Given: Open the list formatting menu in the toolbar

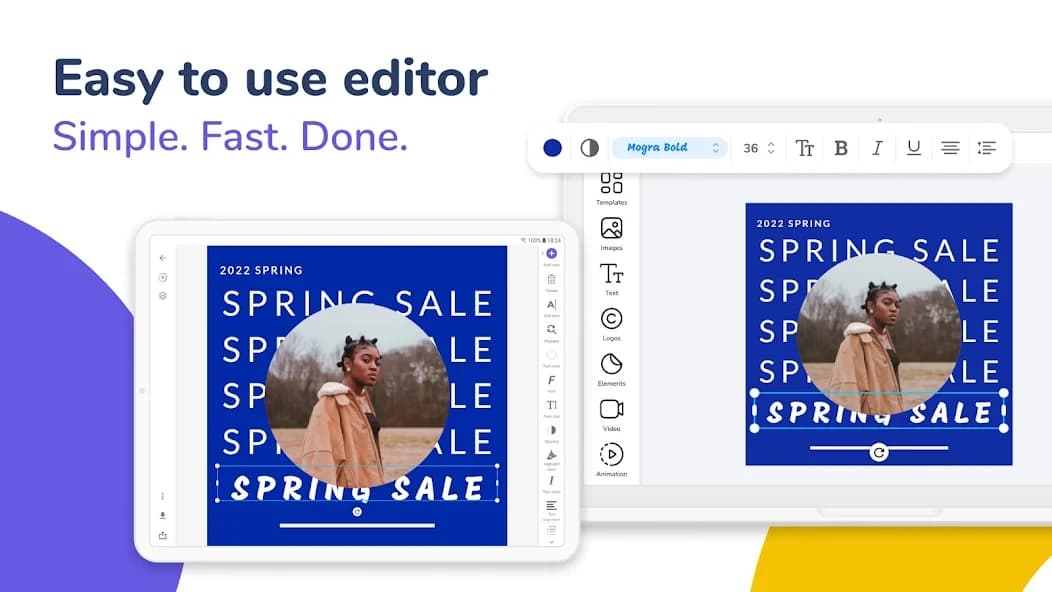Looking at the screenshot, I should [x=986, y=147].
